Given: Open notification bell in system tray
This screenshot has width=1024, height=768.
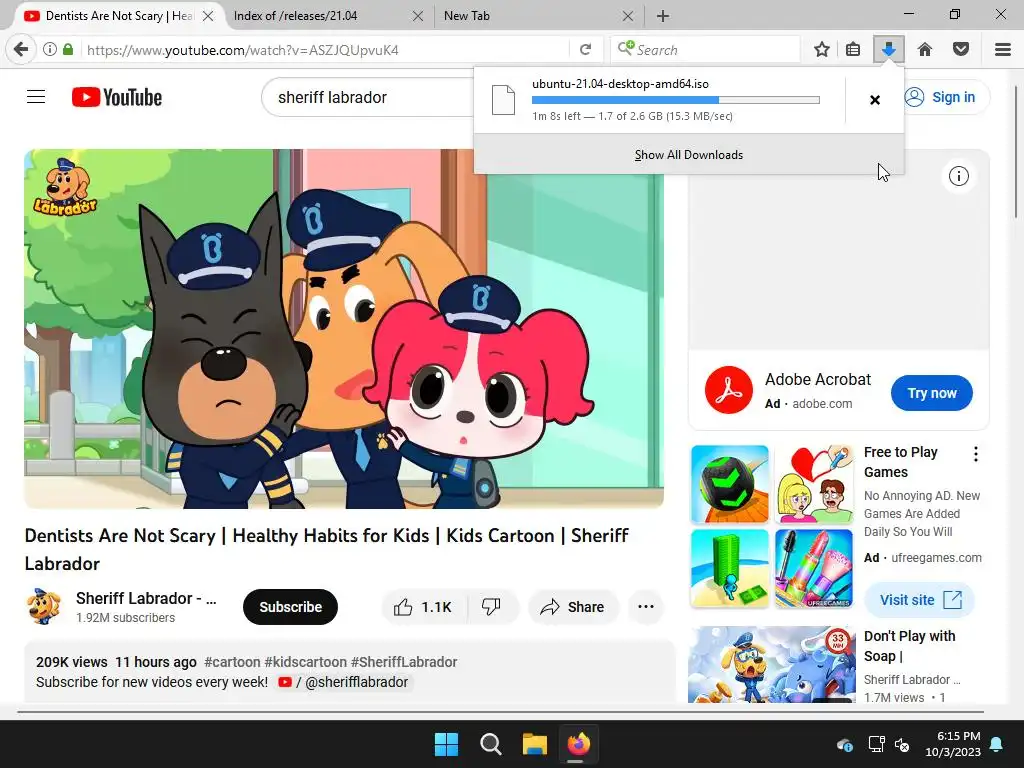Looking at the screenshot, I should [x=997, y=744].
